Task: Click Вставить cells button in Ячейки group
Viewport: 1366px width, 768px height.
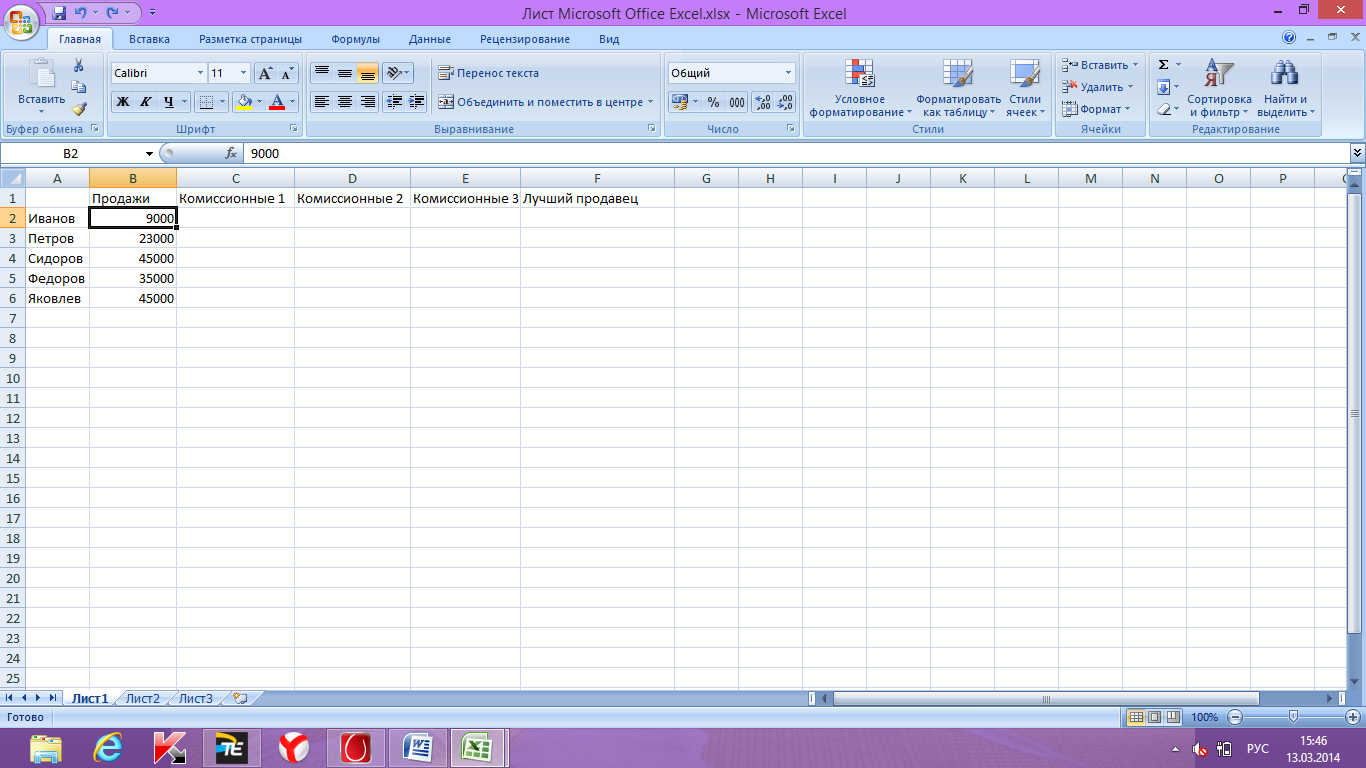Action: click(1100, 65)
